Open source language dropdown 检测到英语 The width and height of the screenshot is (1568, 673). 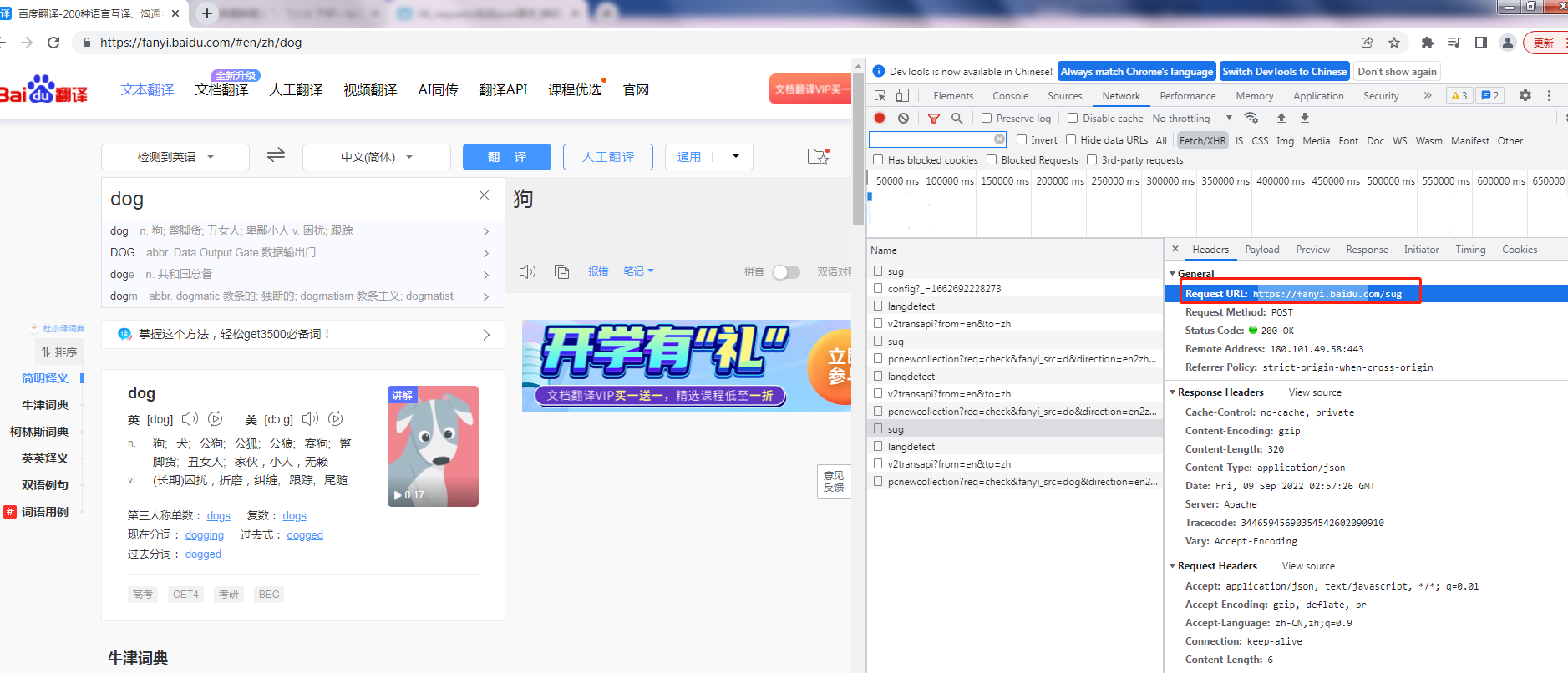tap(175, 157)
